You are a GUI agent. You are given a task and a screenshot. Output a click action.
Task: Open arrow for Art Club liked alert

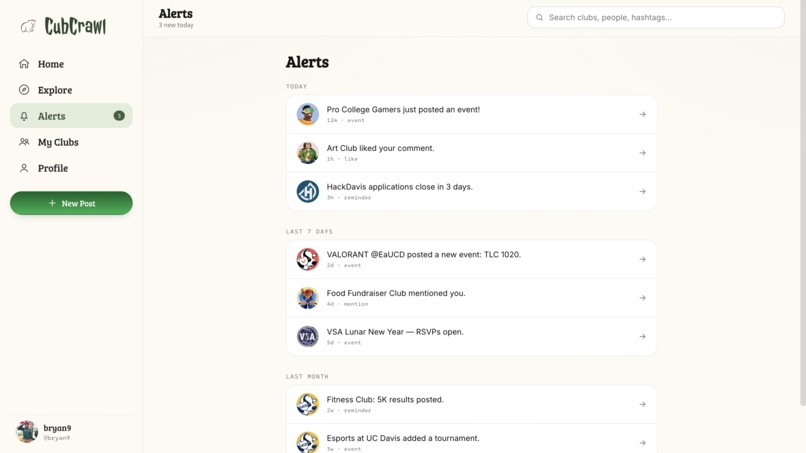click(642, 153)
